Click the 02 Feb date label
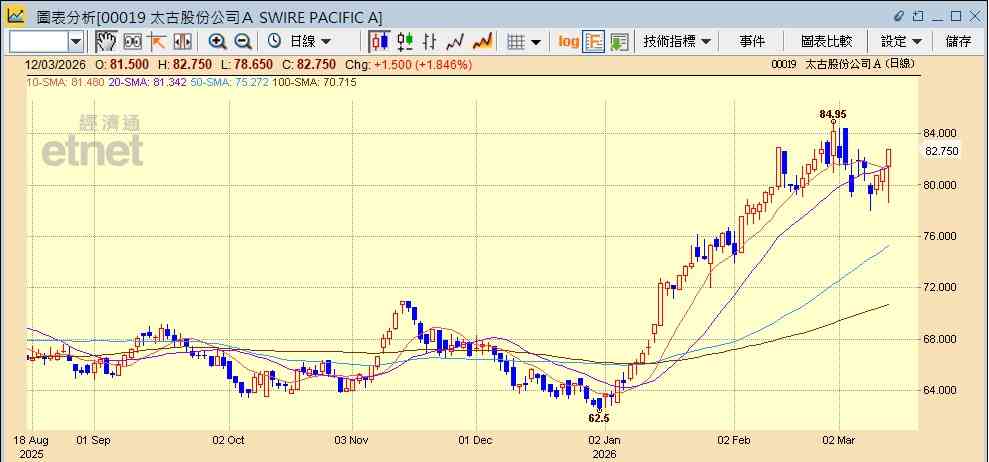 click(x=734, y=440)
